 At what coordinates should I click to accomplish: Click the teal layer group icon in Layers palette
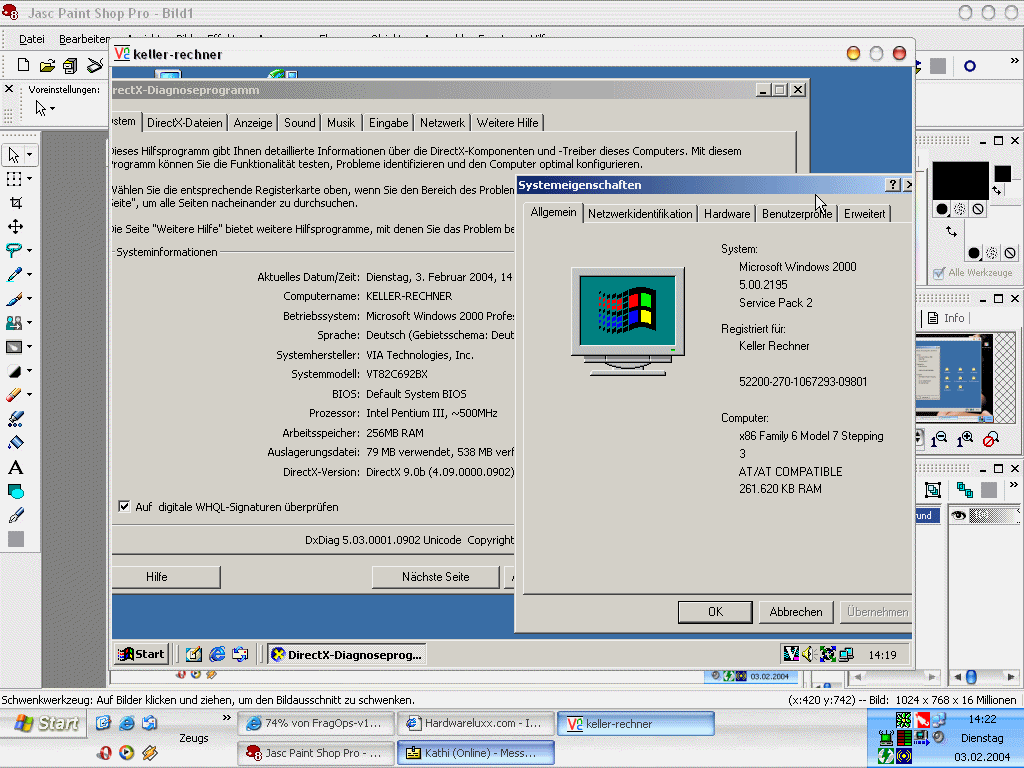(x=964, y=490)
